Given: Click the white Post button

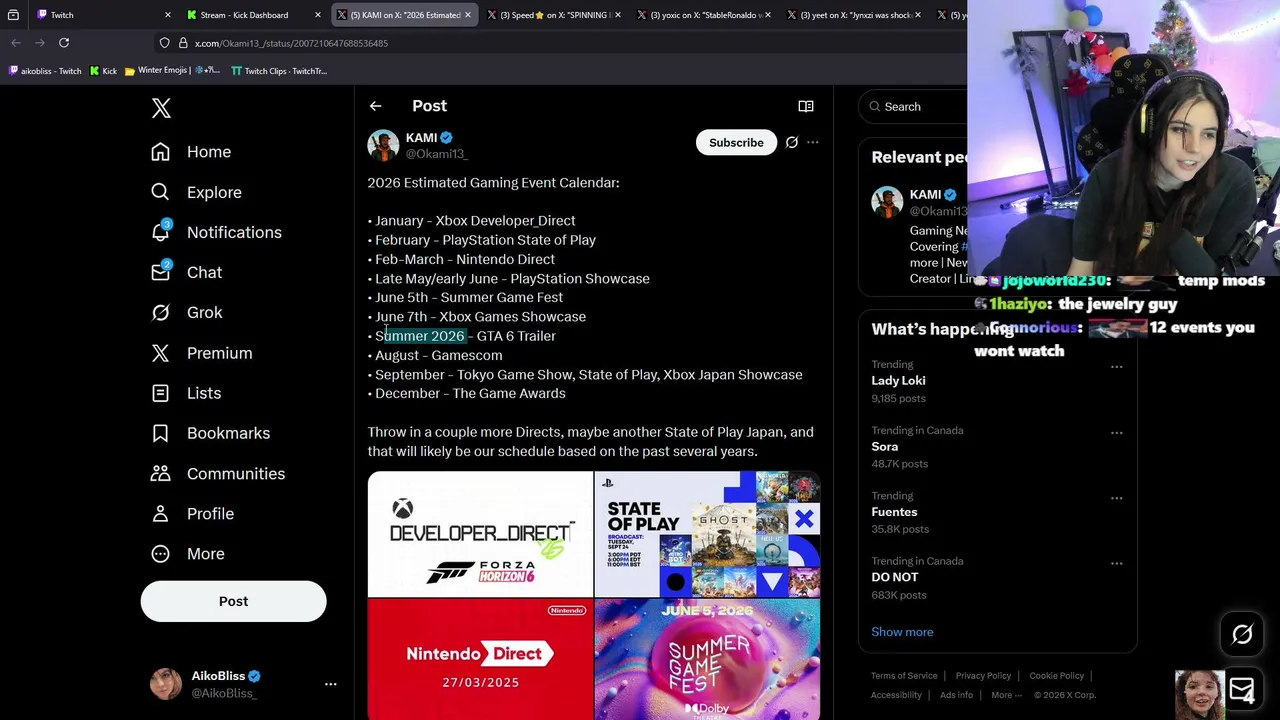Looking at the screenshot, I should click(x=233, y=601).
